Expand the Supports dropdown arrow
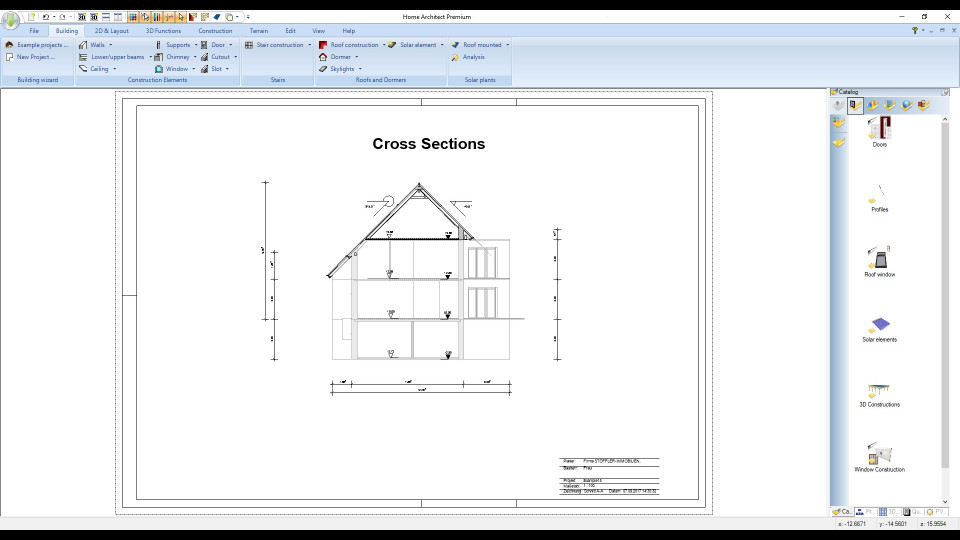Viewport: 960px width, 540px height. 196,45
